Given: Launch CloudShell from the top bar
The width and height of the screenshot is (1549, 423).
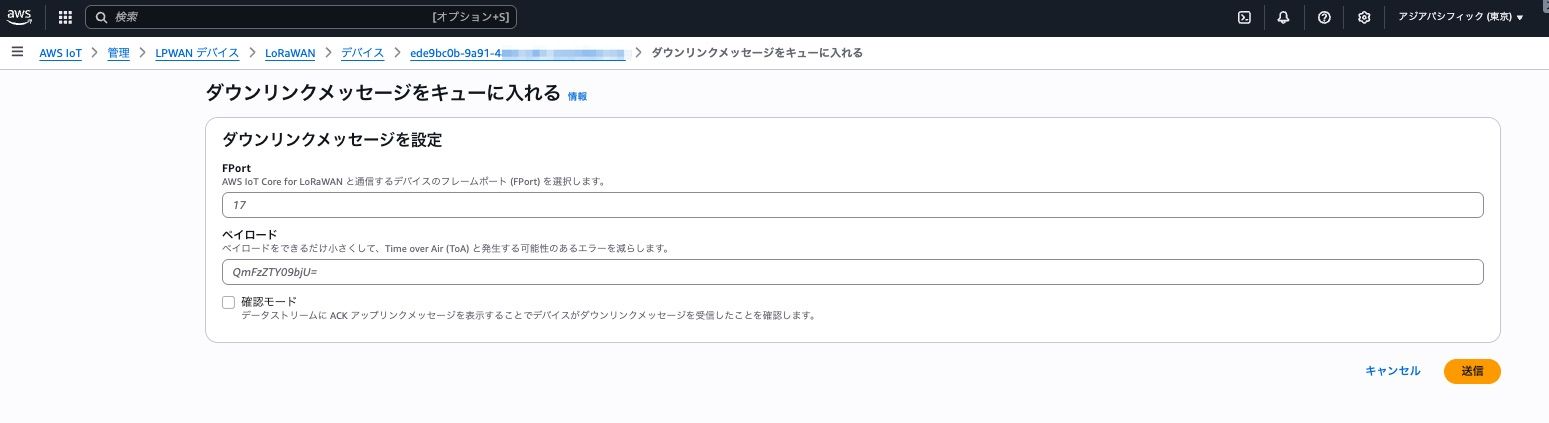Looking at the screenshot, I should [1244, 17].
